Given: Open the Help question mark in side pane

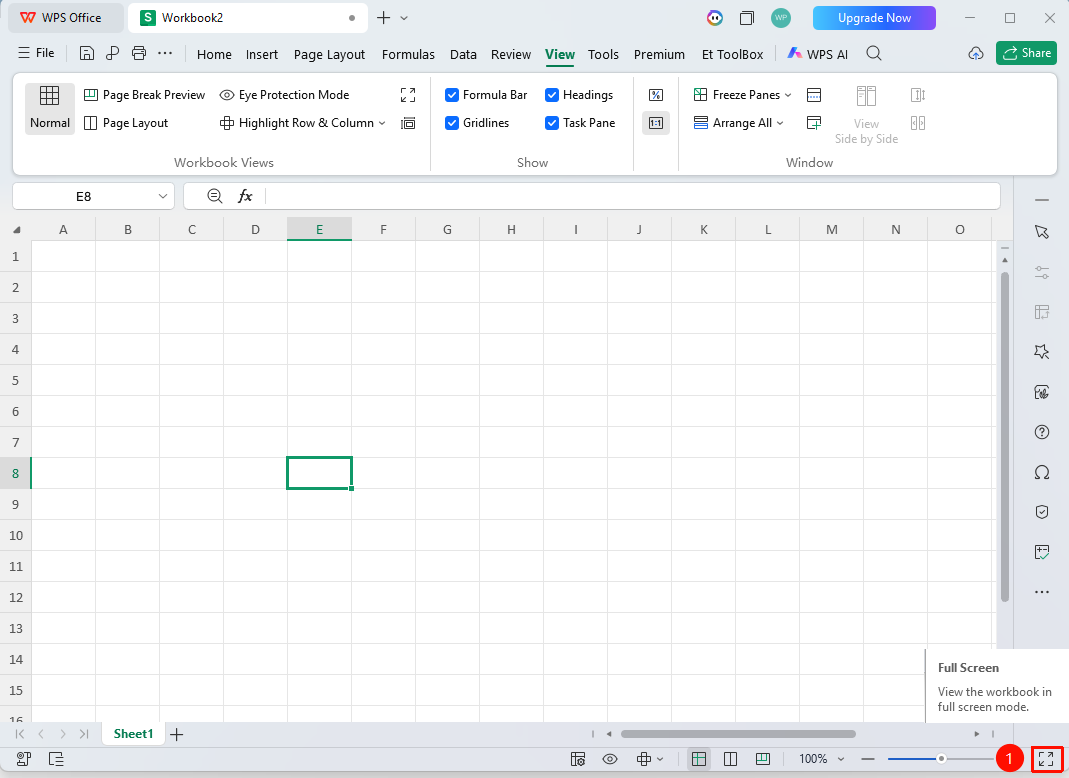Looking at the screenshot, I should point(1042,432).
